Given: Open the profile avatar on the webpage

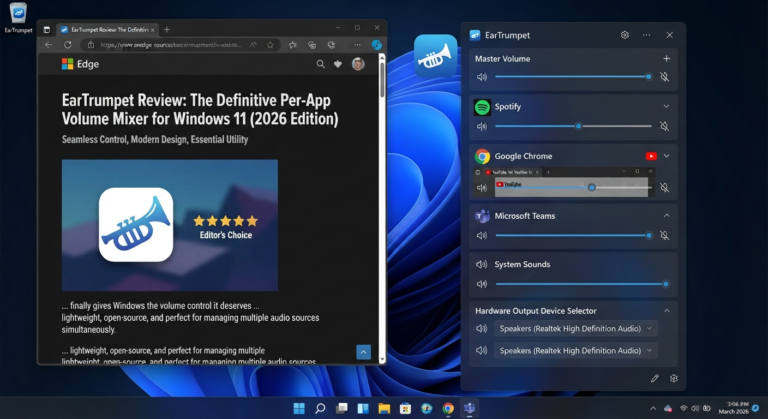Looking at the screenshot, I should (358, 64).
